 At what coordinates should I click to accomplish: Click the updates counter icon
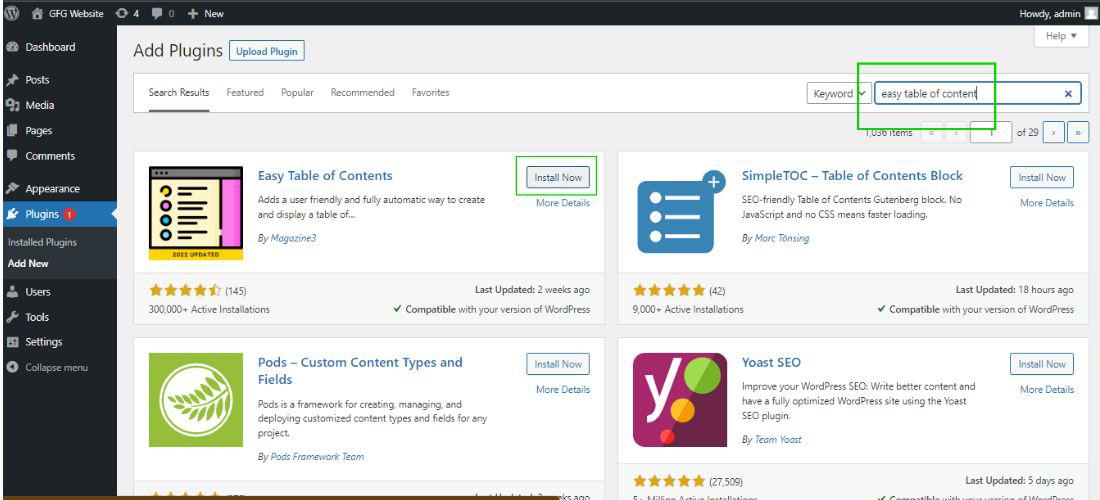click(122, 13)
